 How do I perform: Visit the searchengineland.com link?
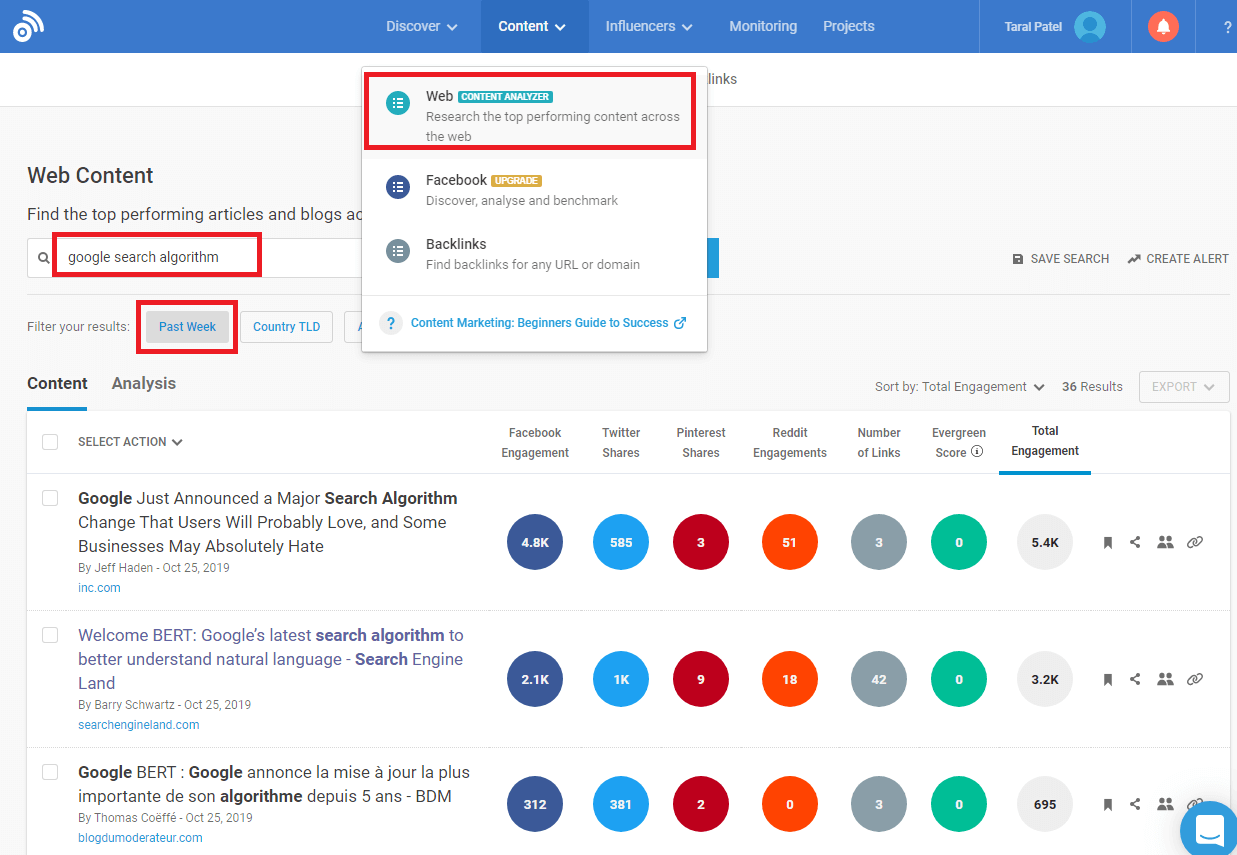pyautogui.click(x=138, y=724)
